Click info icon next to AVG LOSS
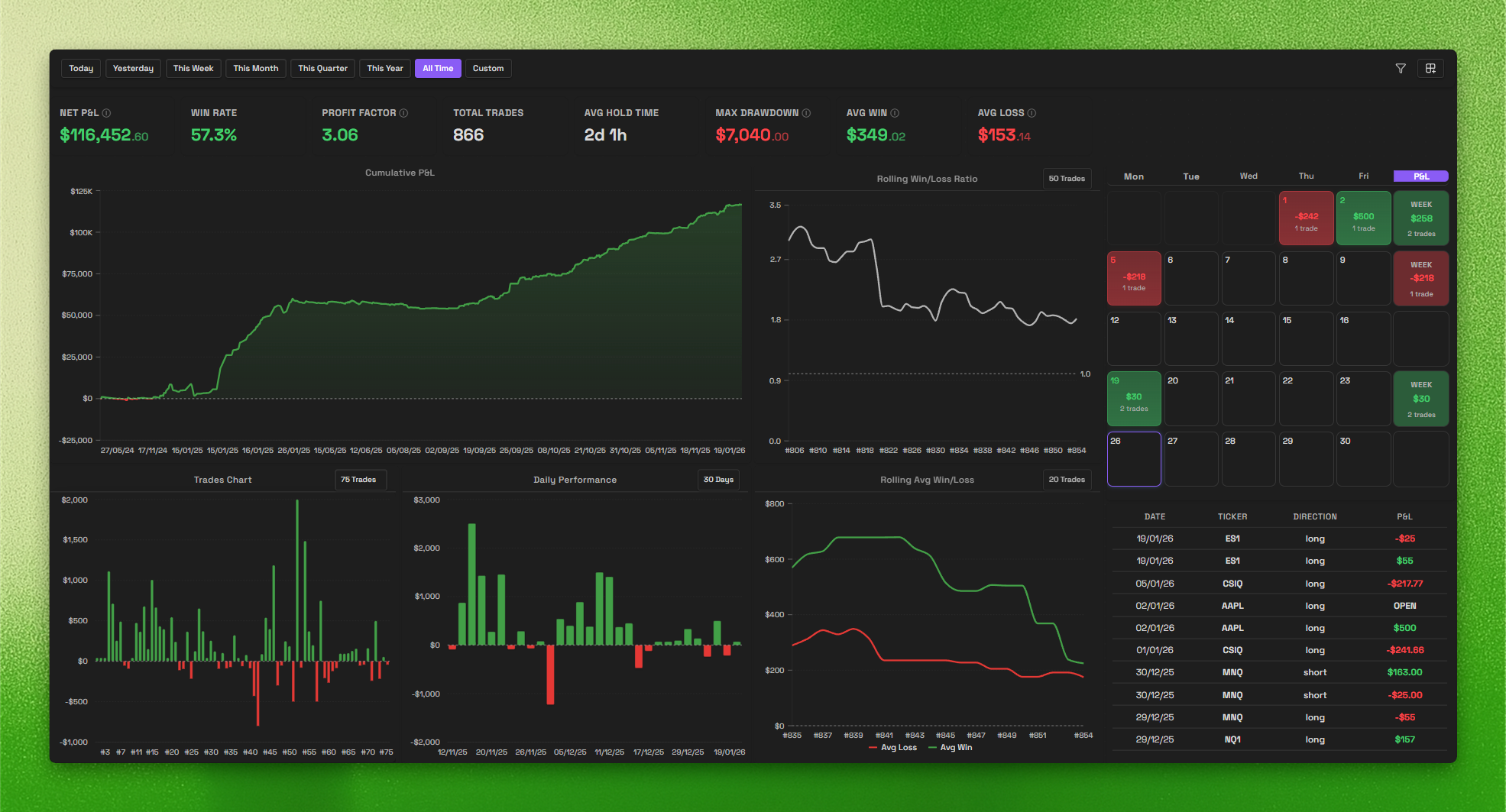 click(1032, 113)
